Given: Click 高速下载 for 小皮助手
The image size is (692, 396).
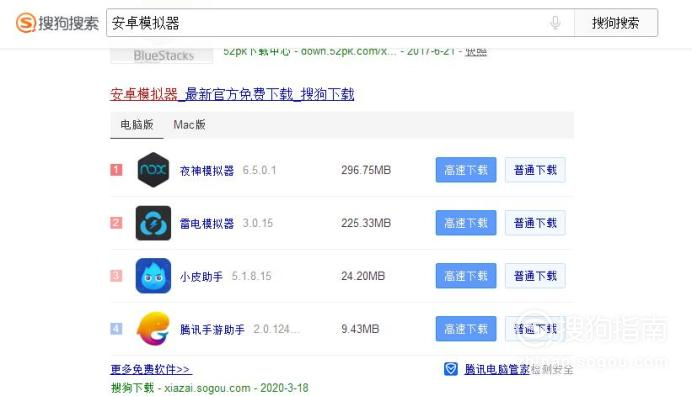Looking at the screenshot, I should [x=466, y=275].
